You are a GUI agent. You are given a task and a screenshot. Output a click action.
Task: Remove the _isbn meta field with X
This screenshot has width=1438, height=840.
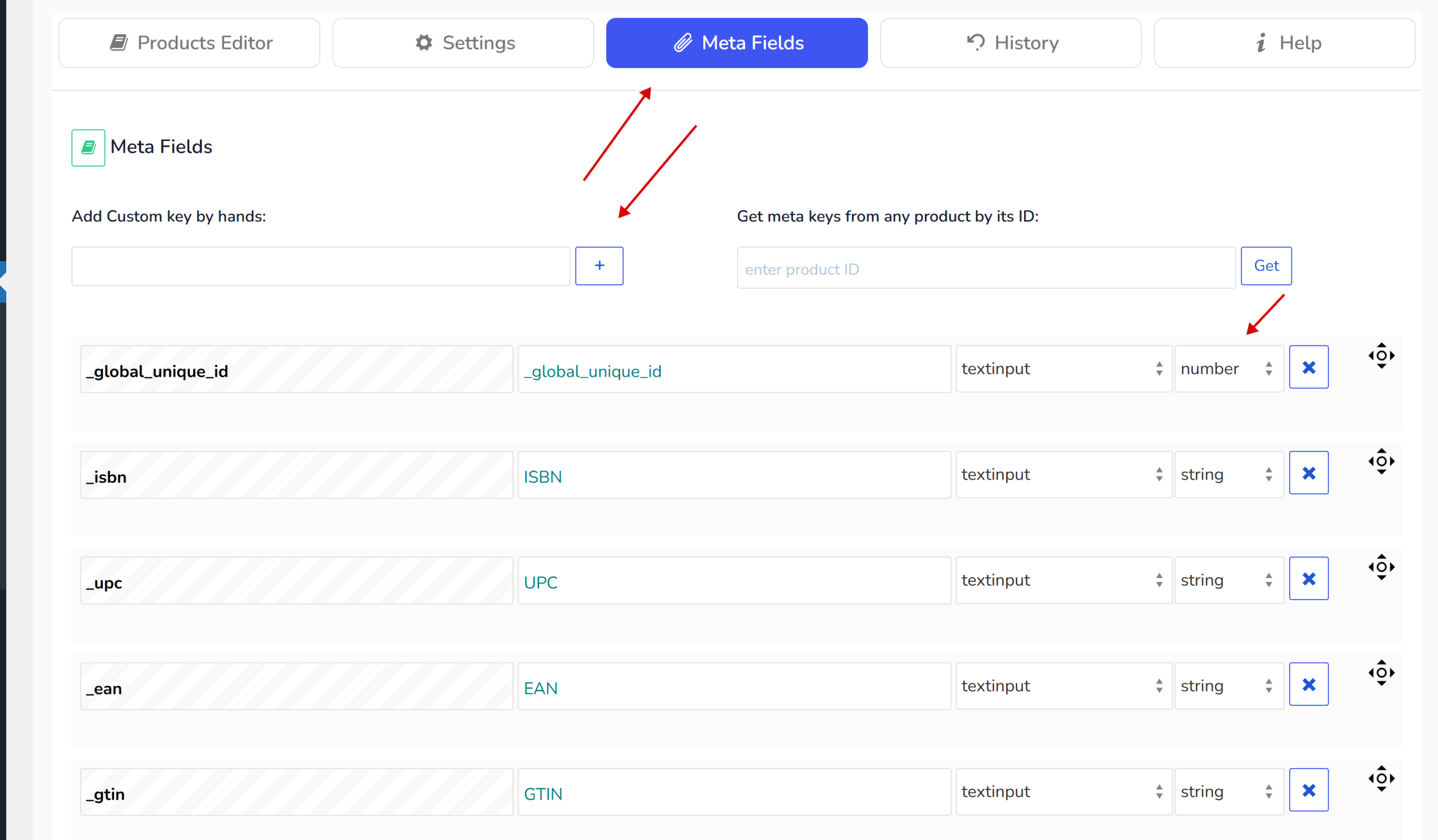point(1308,473)
